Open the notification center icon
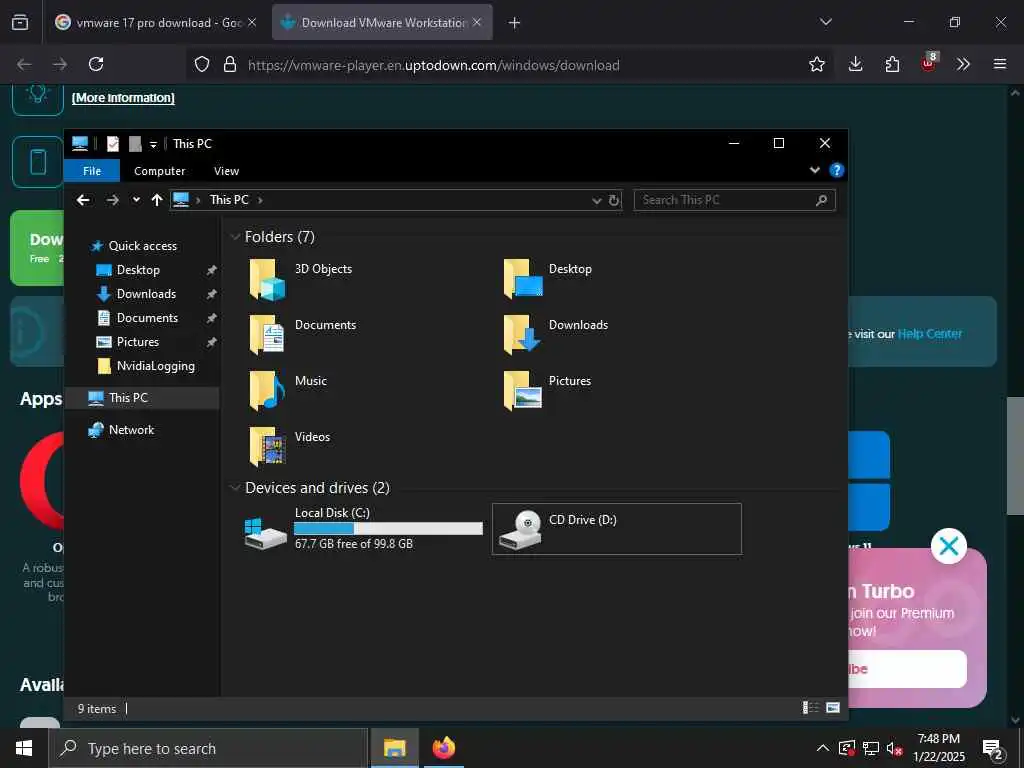Screen dimensions: 1024x768 (x=993, y=750)
